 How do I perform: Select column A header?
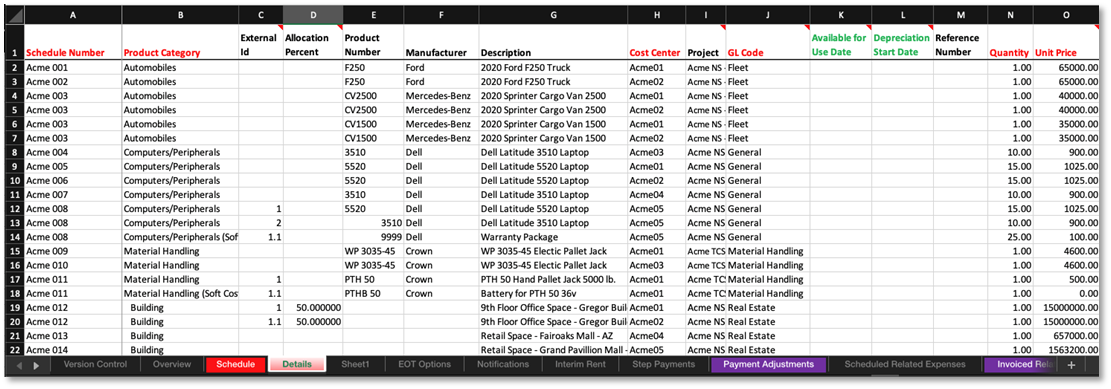73,14
